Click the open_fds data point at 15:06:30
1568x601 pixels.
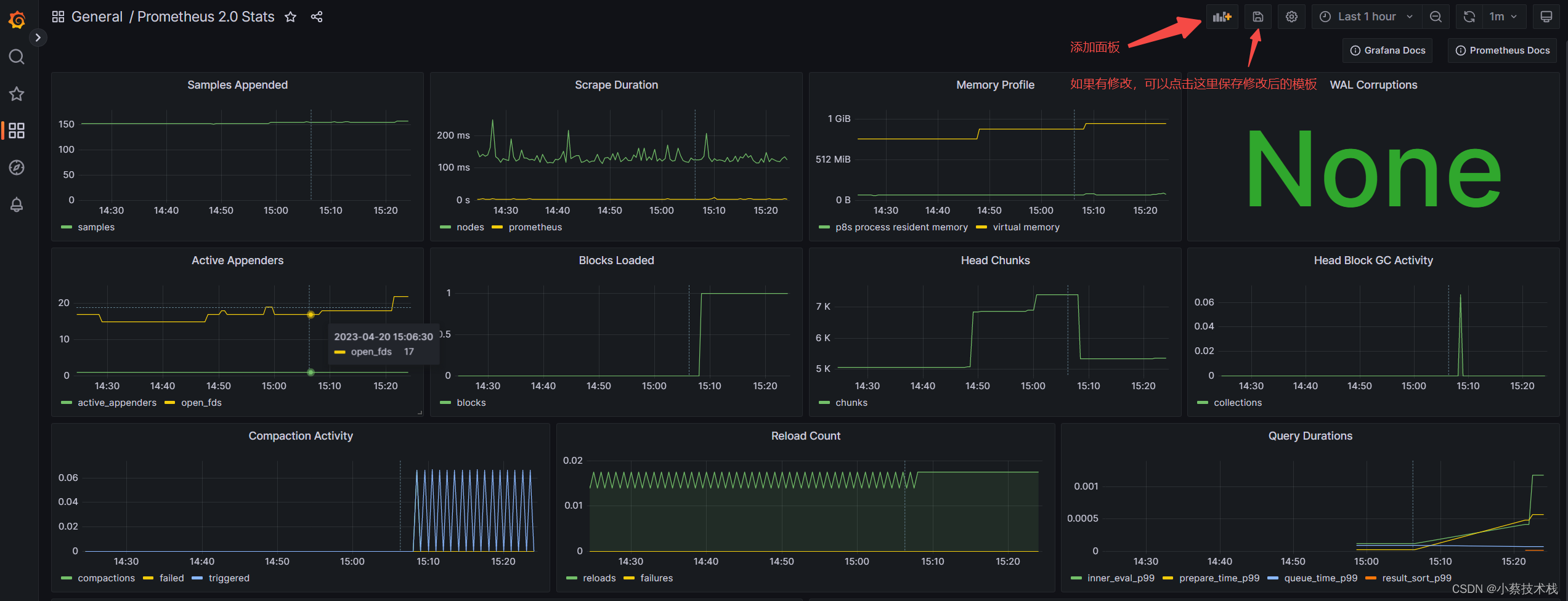click(x=311, y=315)
